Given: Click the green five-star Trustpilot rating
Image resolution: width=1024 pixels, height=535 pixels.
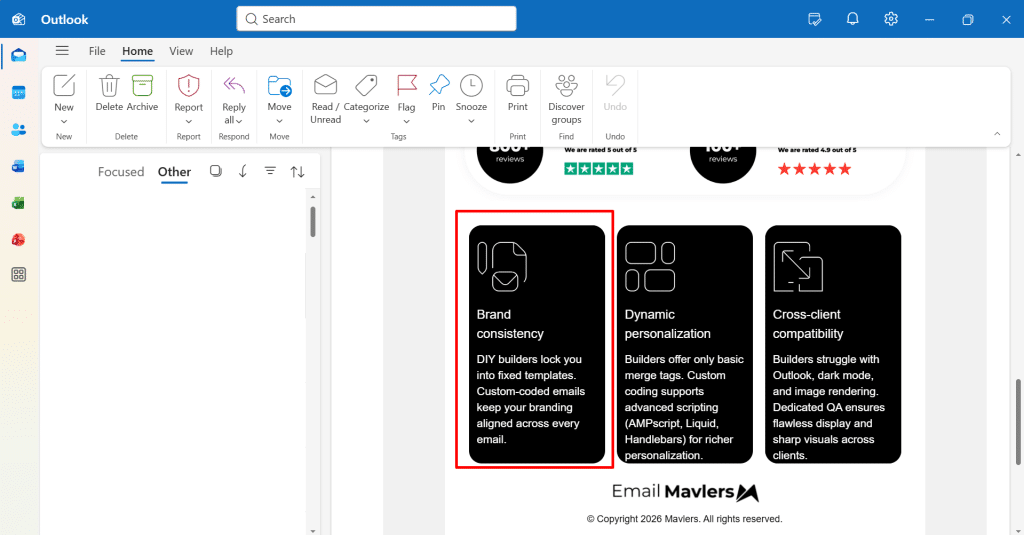Looking at the screenshot, I should click(x=599, y=169).
